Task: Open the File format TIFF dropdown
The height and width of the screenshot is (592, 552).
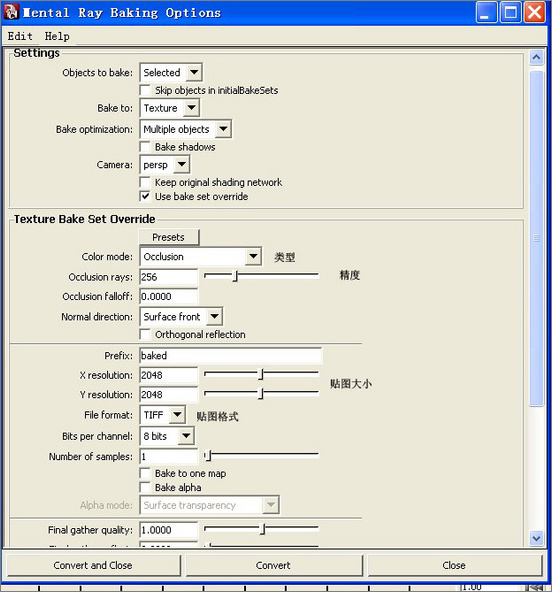Action: pos(162,415)
